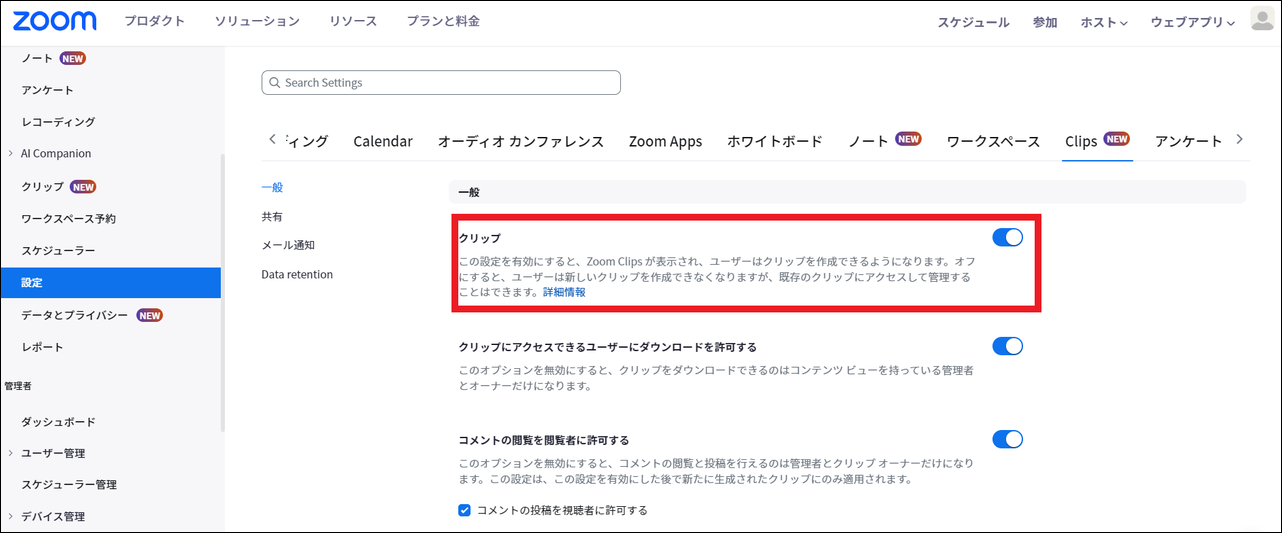
Task: Select 設定 in sidebar
Action: [x=110, y=283]
